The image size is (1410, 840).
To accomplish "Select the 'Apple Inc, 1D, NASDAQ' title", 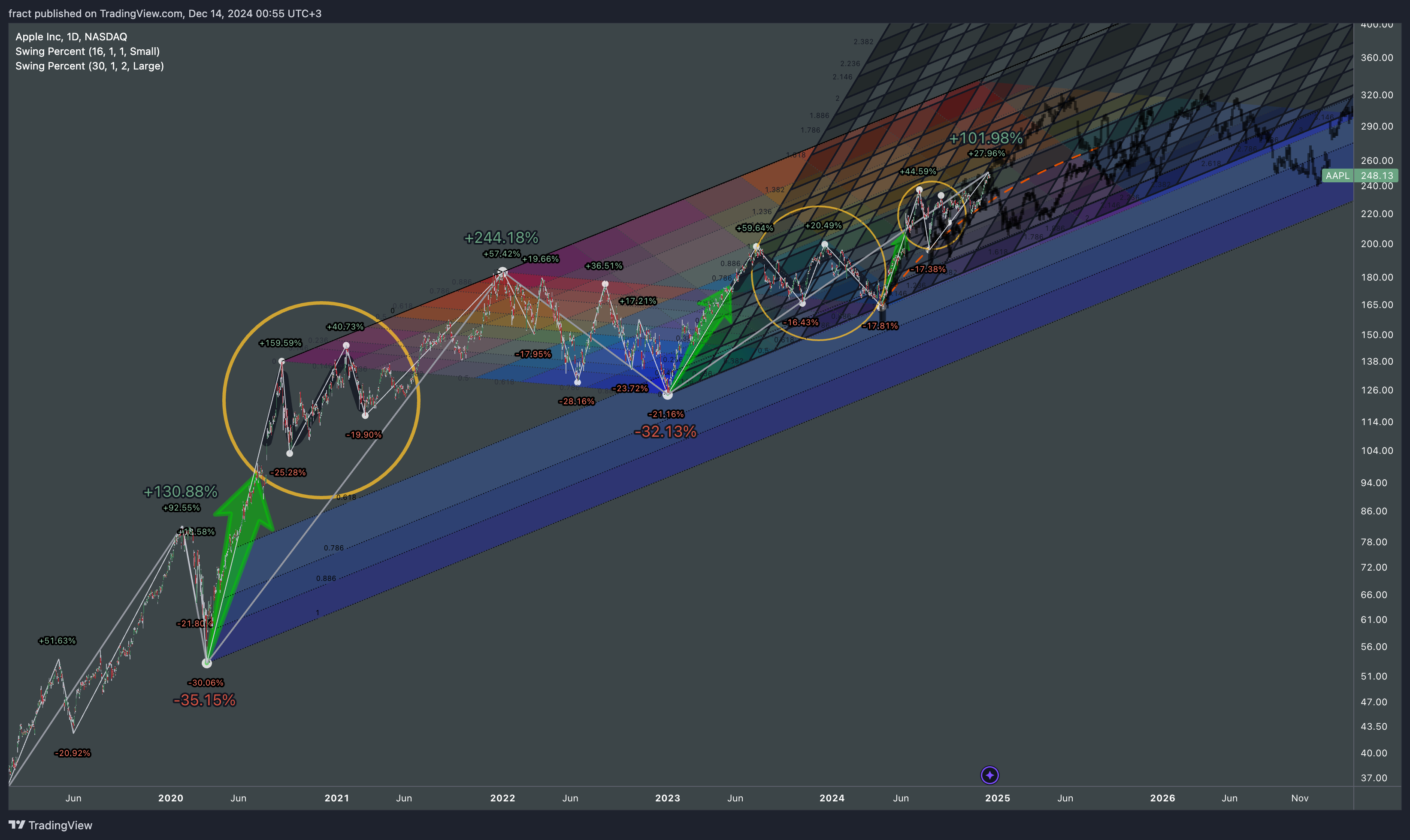I will (71, 37).
